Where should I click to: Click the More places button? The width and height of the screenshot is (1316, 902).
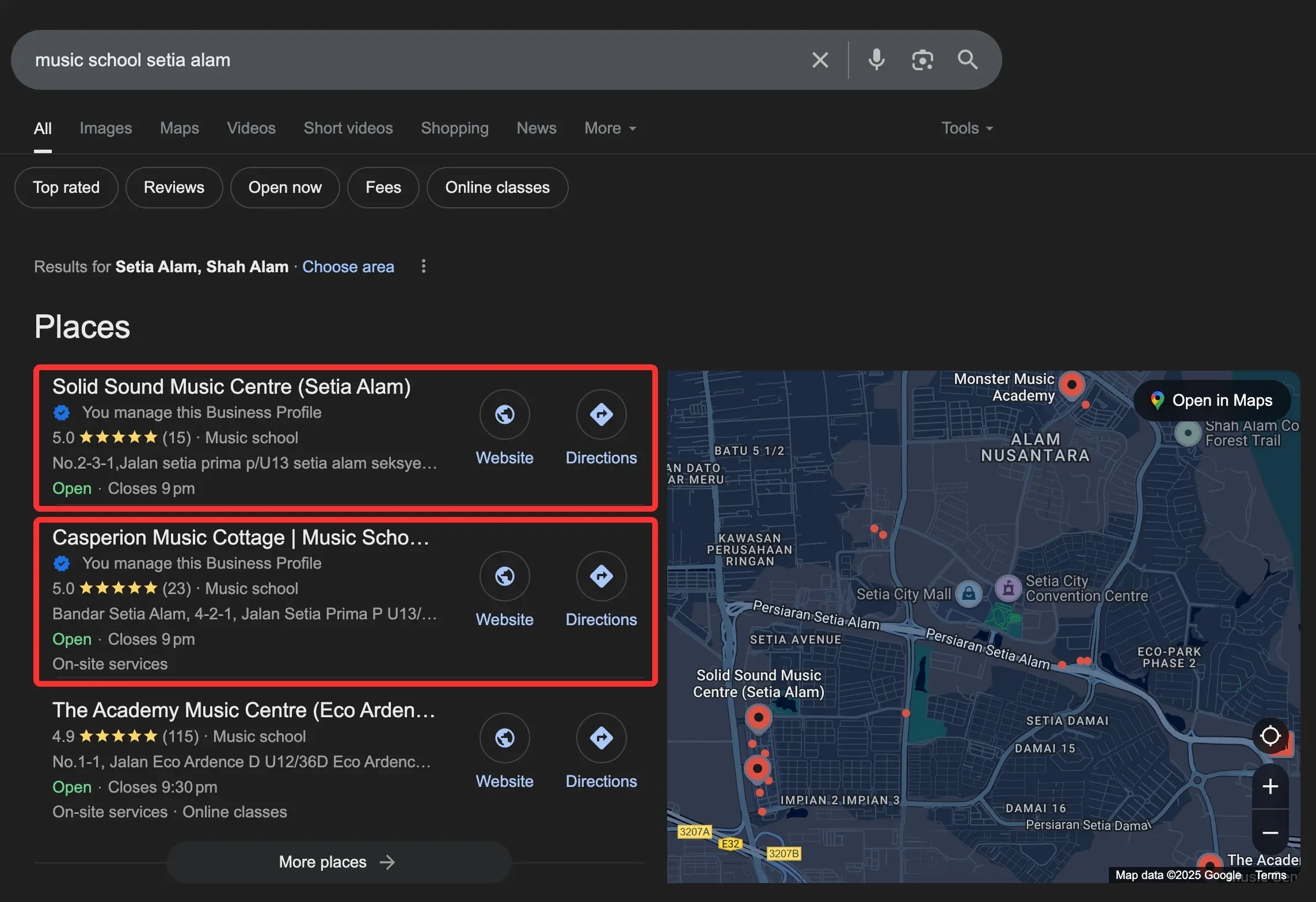click(339, 862)
